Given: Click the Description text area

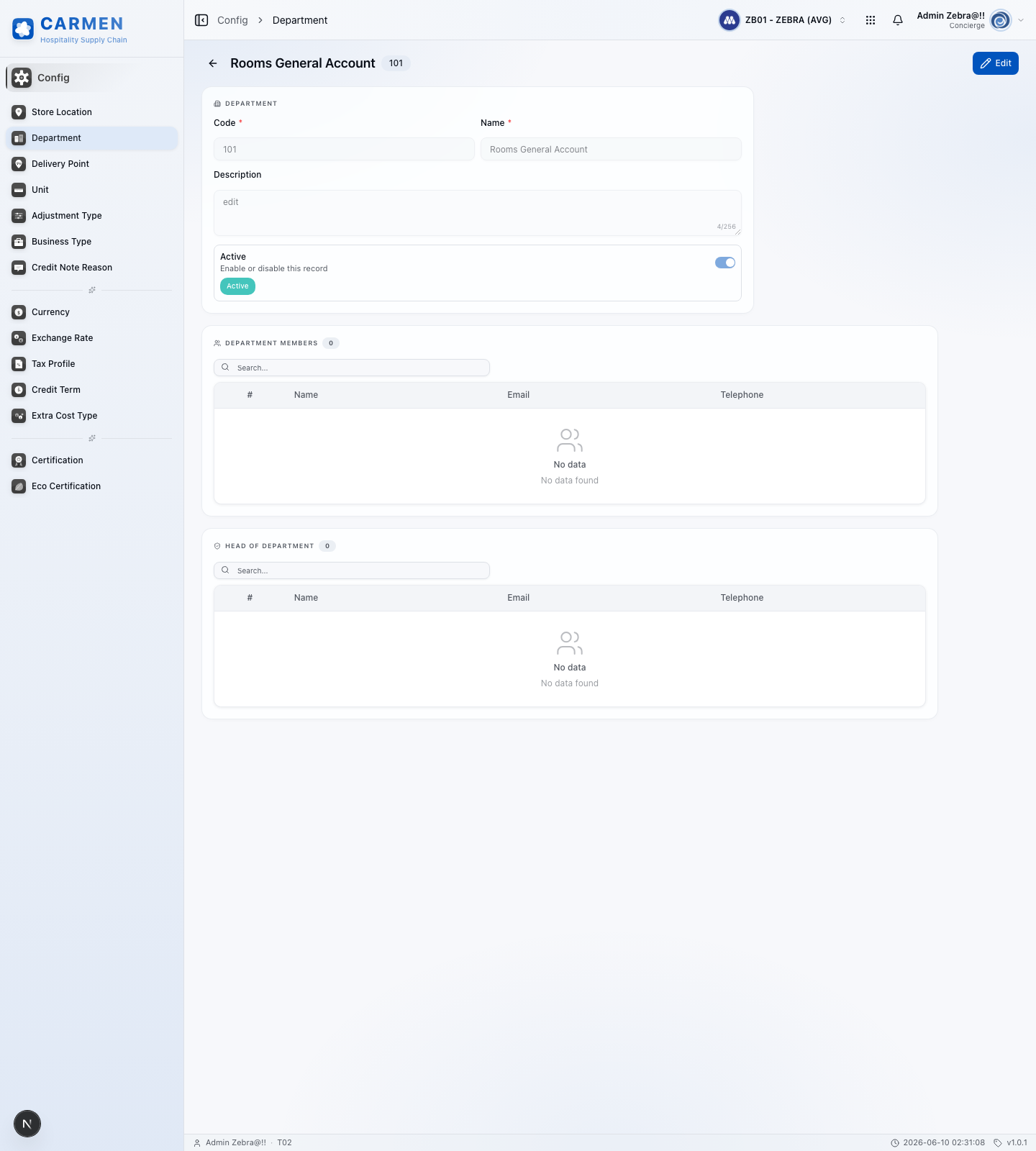Looking at the screenshot, I should (x=478, y=213).
